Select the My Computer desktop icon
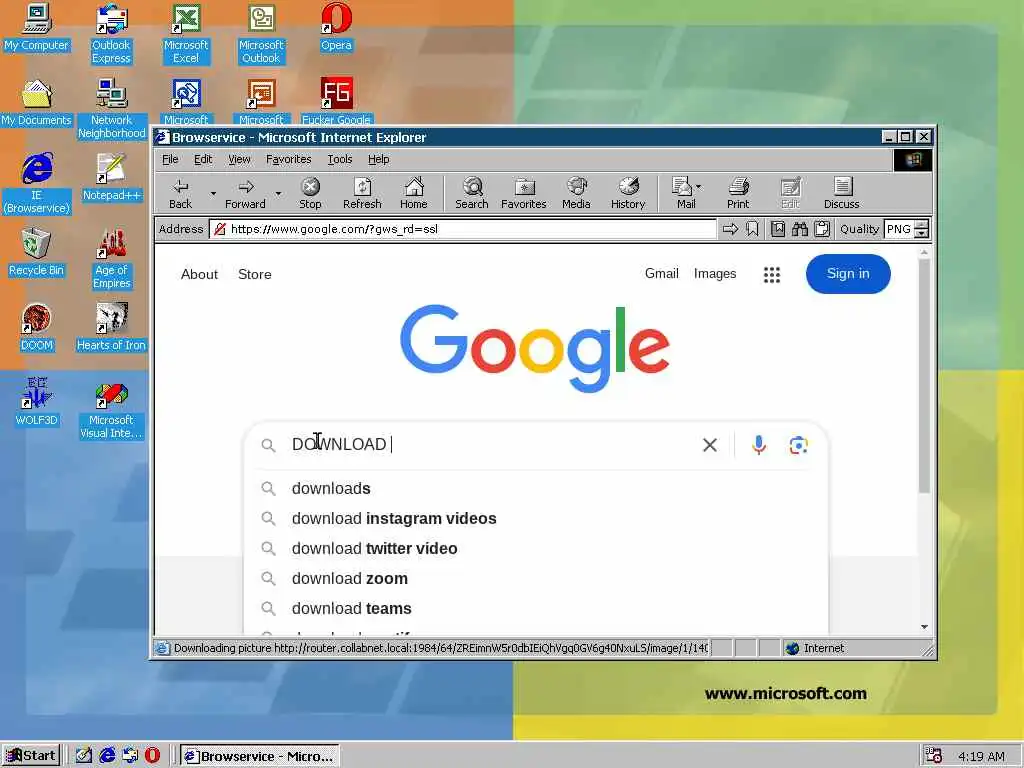 click(36, 29)
